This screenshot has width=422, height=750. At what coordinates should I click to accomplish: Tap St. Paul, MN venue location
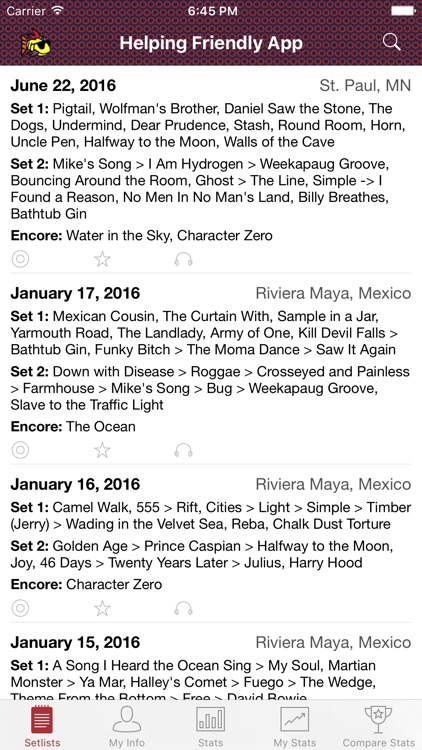(365, 86)
